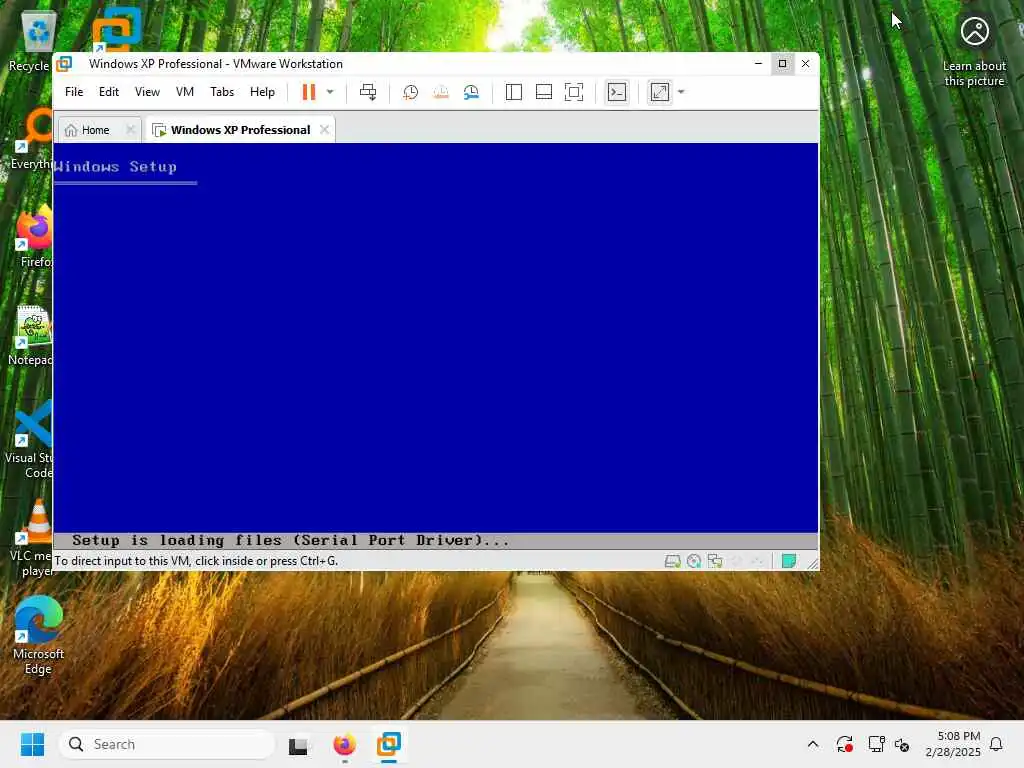Open the VM menu
Viewport: 1024px width, 768px height.
click(x=185, y=92)
